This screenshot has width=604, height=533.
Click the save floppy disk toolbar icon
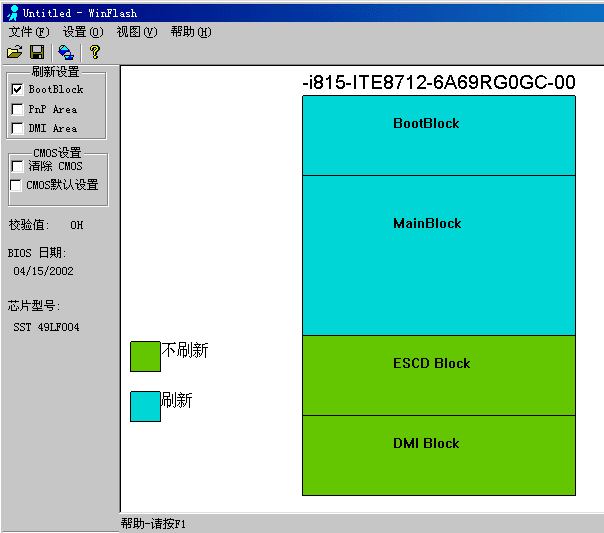coord(37,52)
